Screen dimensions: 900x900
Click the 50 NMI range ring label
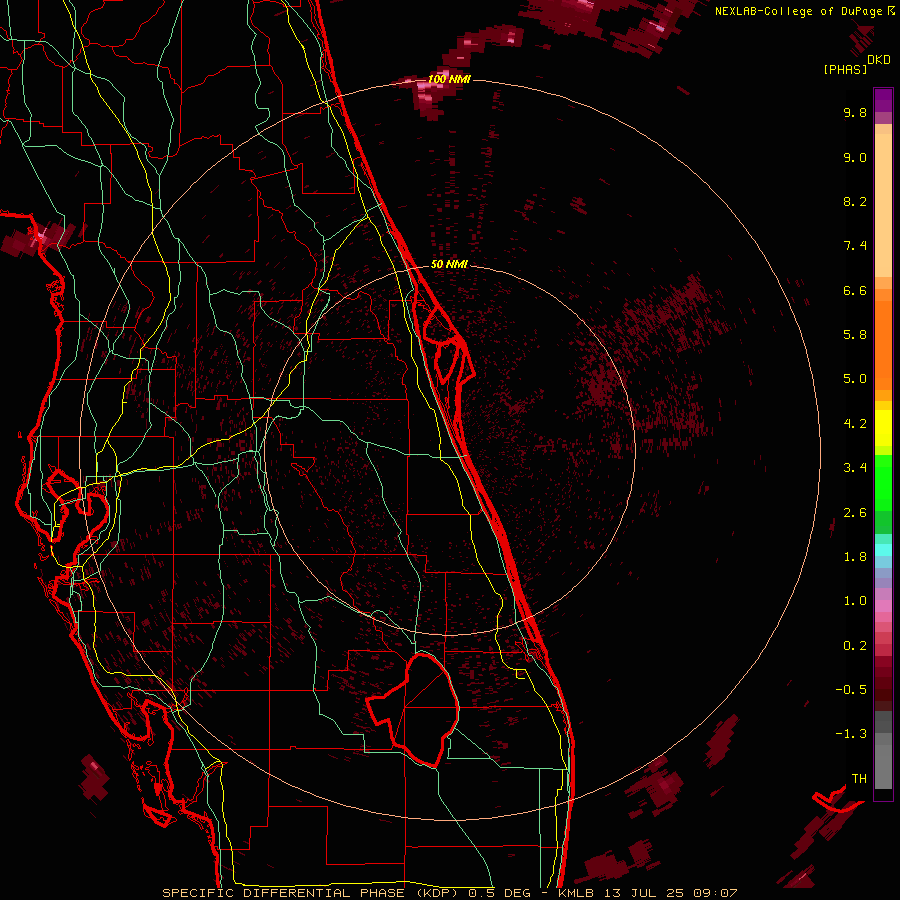coord(449,264)
